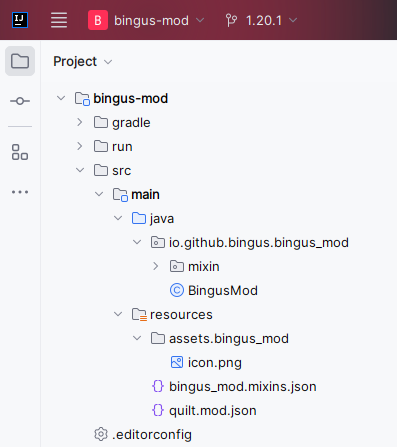Open the icon.png file

coord(215,363)
